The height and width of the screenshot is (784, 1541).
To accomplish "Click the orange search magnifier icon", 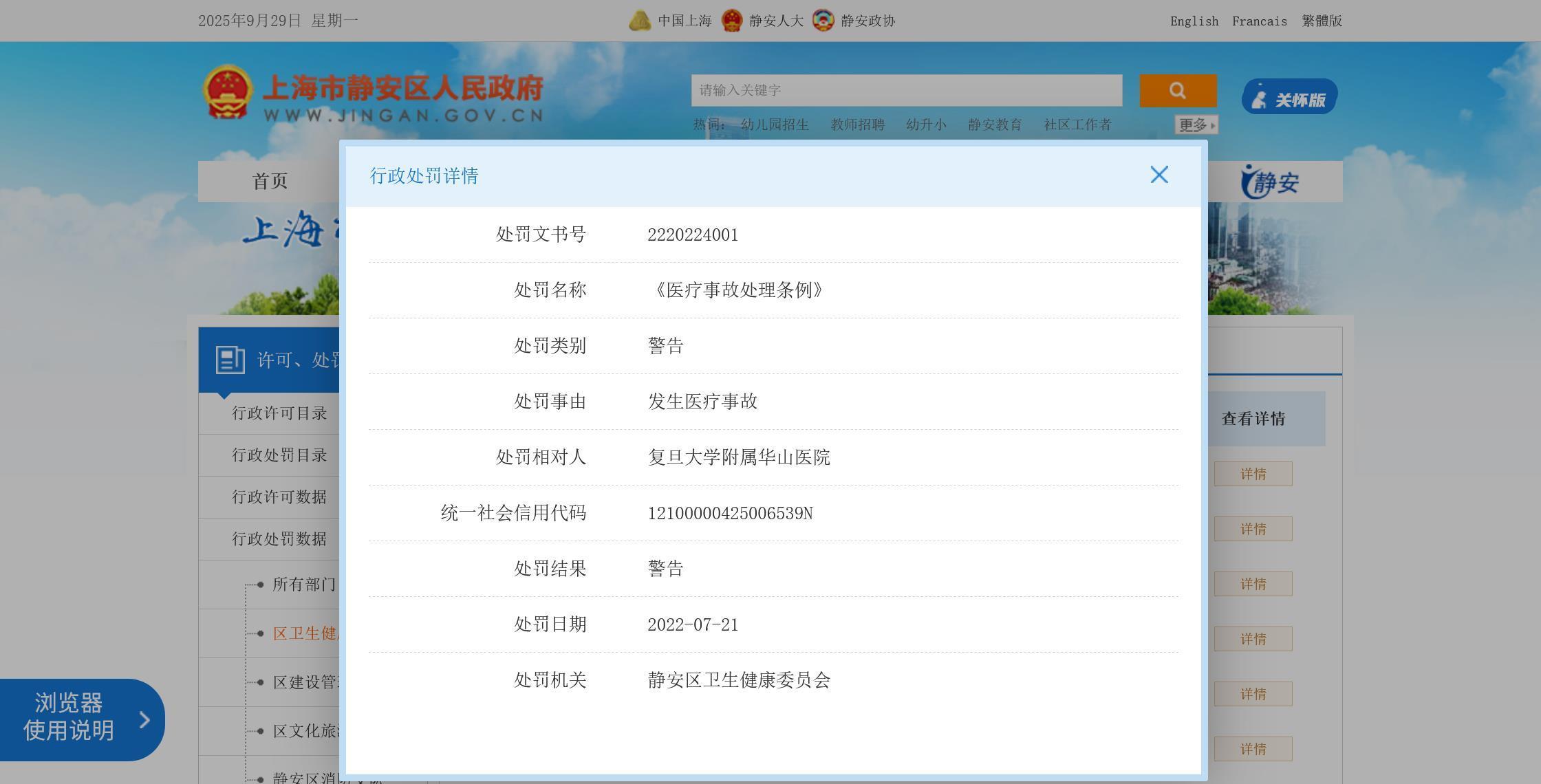I will [x=1178, y=91].
